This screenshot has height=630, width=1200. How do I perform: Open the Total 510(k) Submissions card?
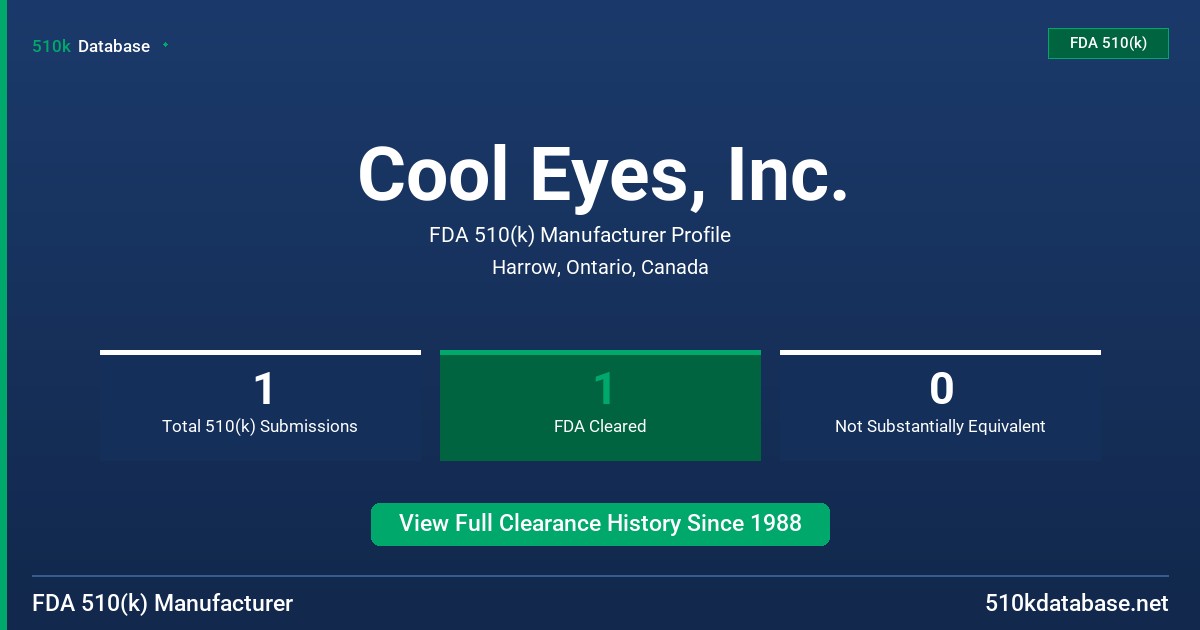pyautogui.click(x=260, y=405)
